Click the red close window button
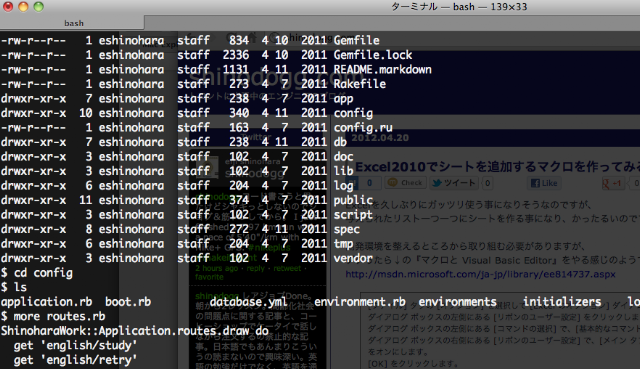Viewport: 640px width, 369px height. click(x=8, y=7)
